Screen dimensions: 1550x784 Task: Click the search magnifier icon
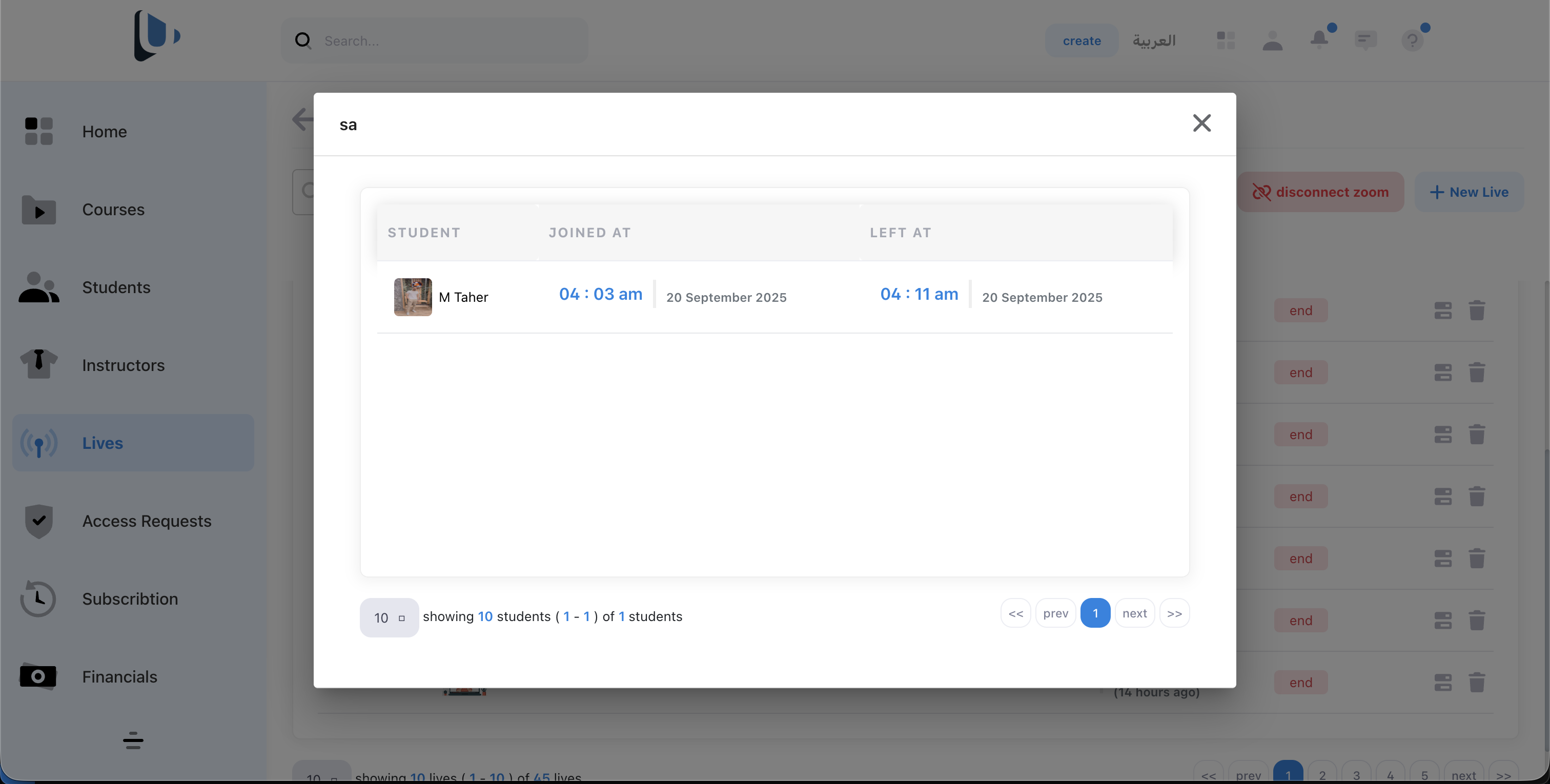[302, 40]
